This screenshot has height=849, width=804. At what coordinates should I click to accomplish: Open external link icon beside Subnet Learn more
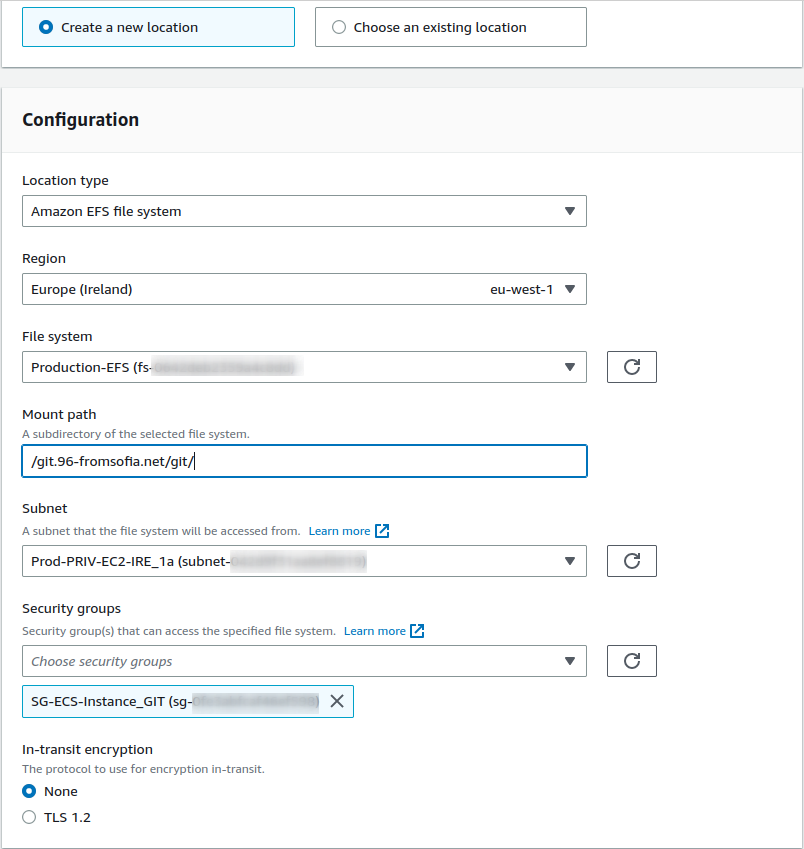click(x=382, y=531)
